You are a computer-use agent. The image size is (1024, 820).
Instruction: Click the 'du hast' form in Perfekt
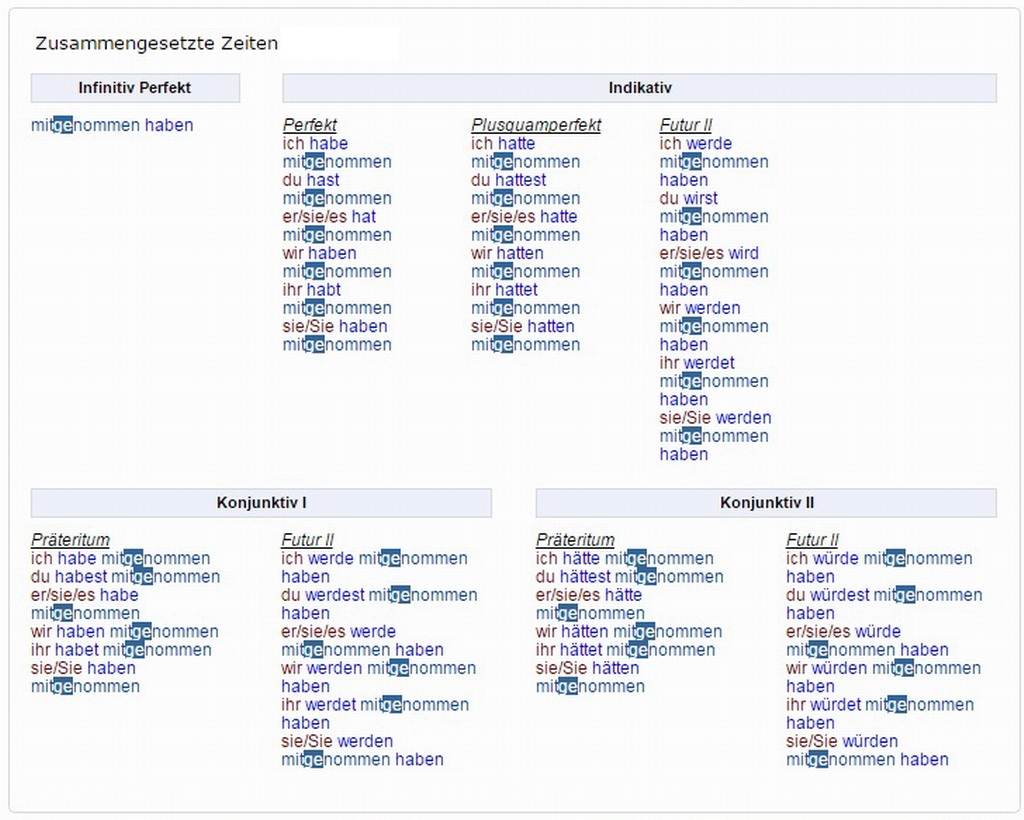pos(311,181)
